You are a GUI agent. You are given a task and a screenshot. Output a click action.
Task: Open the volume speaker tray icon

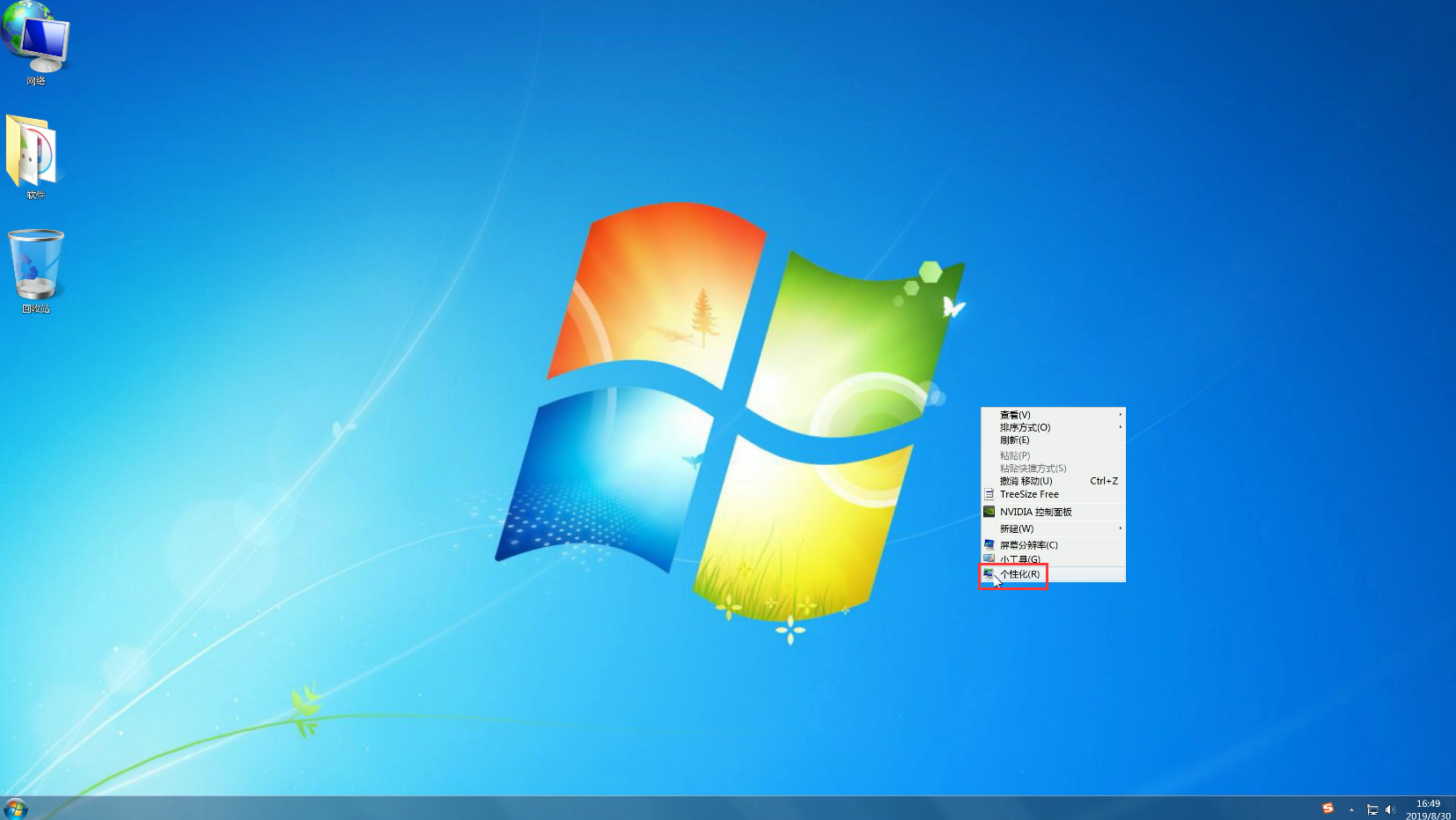click(x=1390, y=809)
